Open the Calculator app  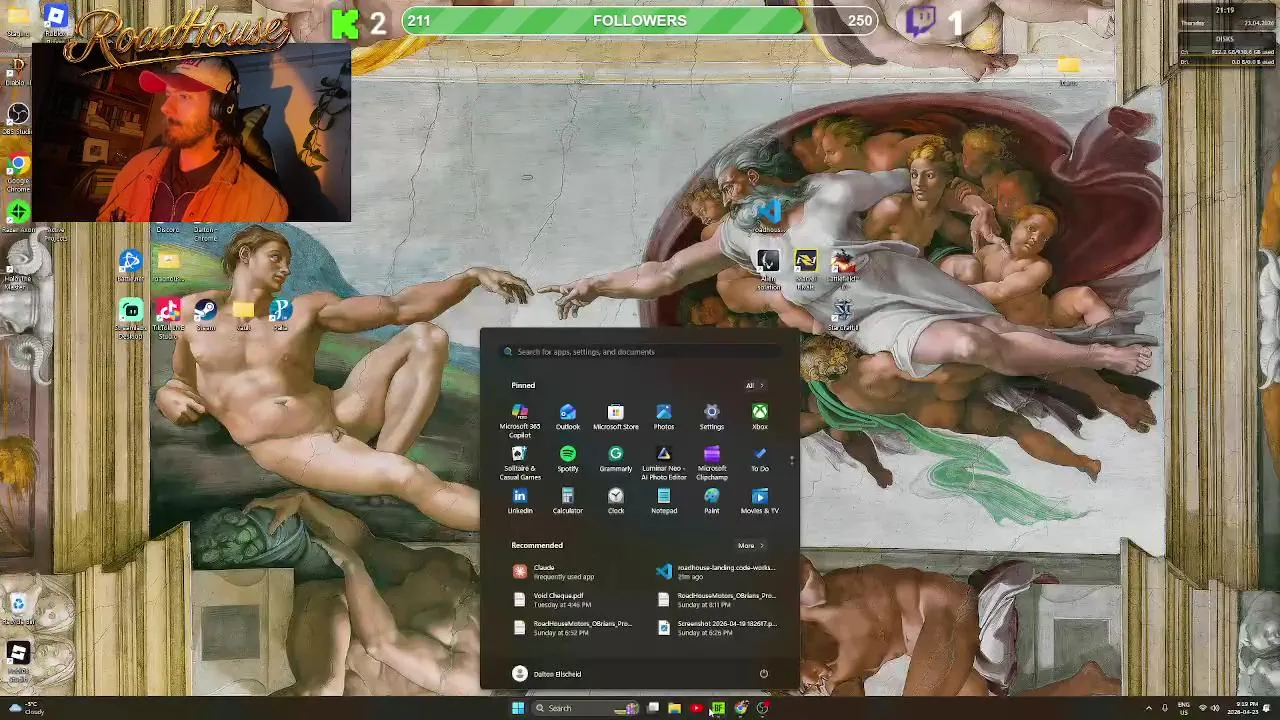[x=567, y=502]
